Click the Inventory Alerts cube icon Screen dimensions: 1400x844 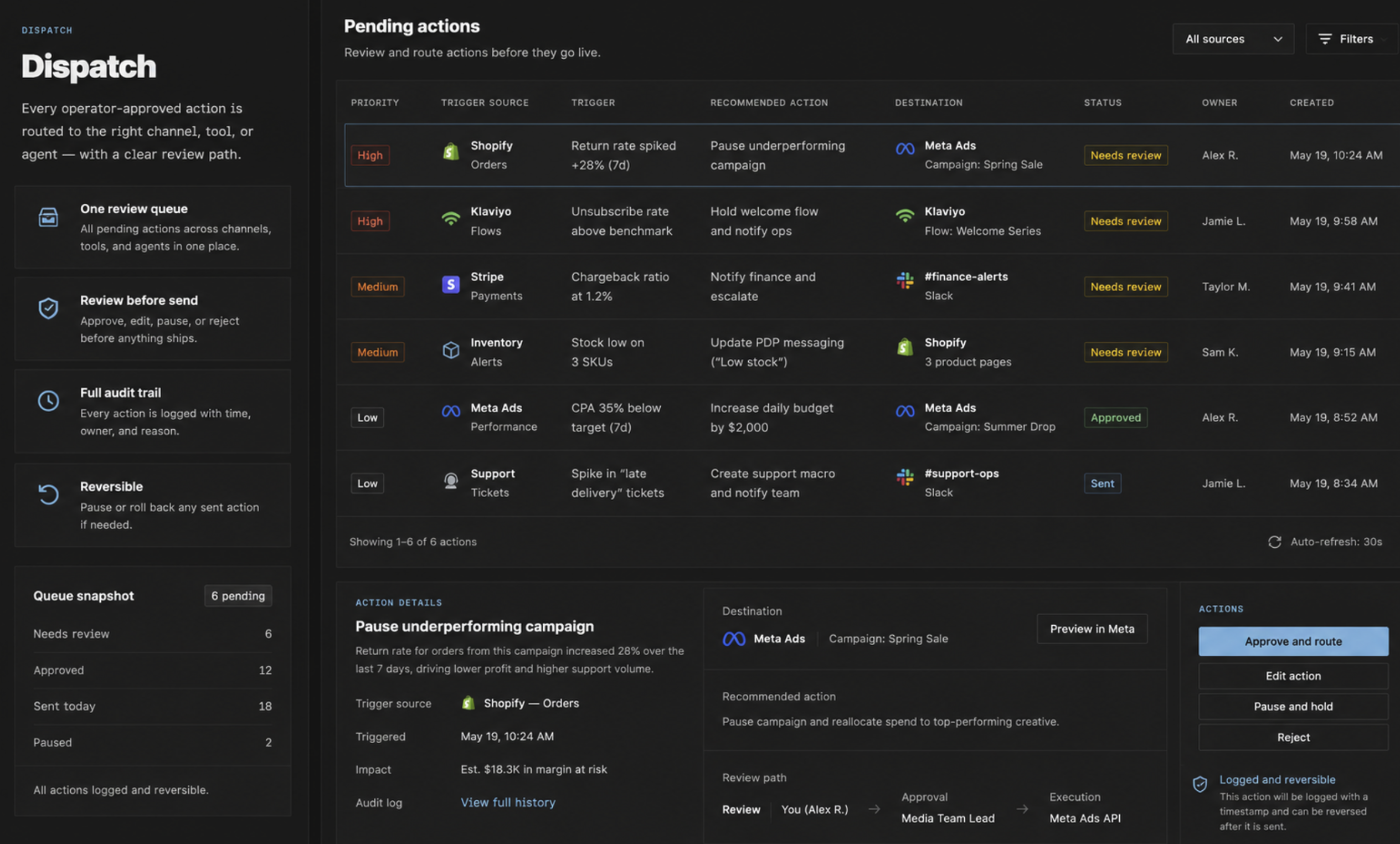[x=451, y=349]
